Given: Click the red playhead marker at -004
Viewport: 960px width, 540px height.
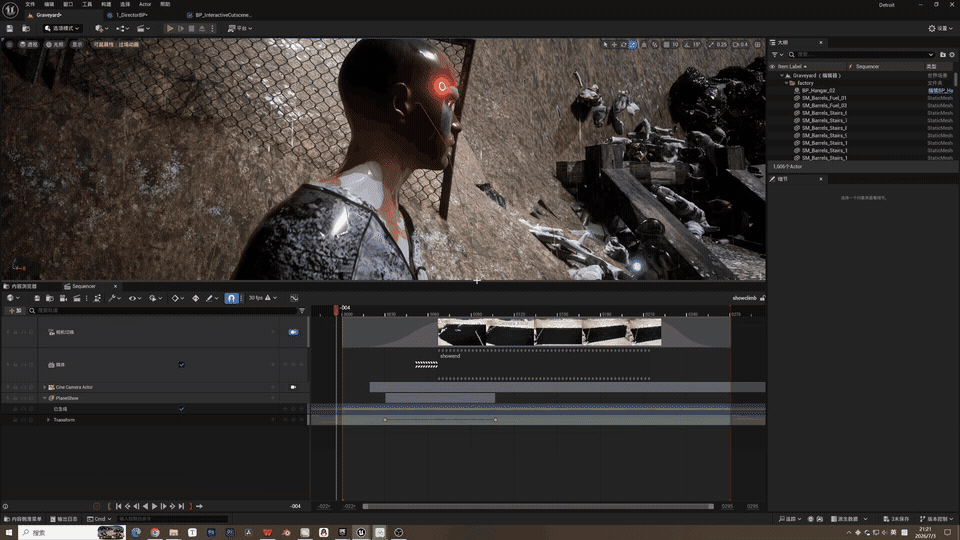Looking at the screenshot, I should coord(336,310).
